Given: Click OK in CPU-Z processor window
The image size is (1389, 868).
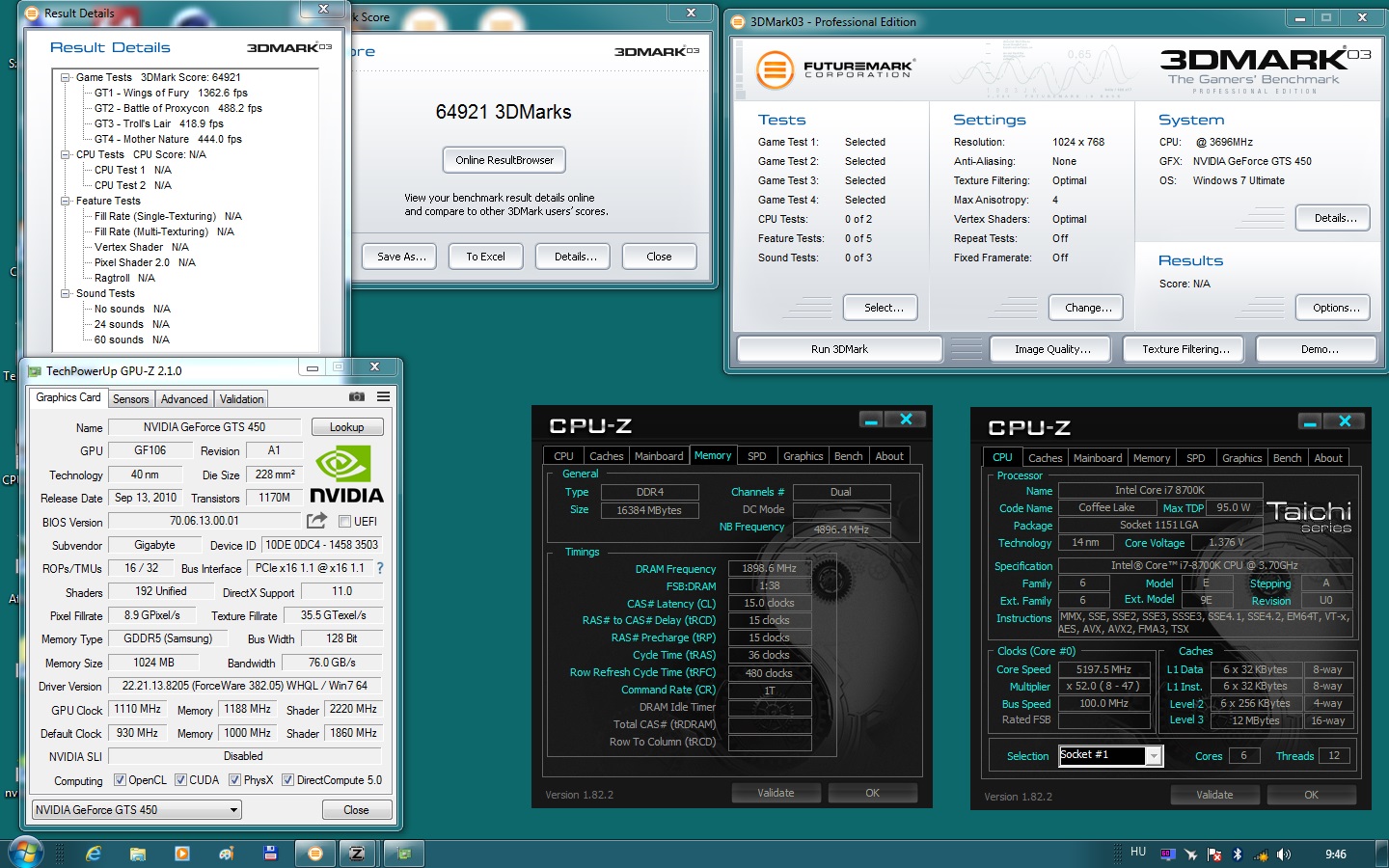Looking at the screenshot, I should click(x=1311, y=795).
